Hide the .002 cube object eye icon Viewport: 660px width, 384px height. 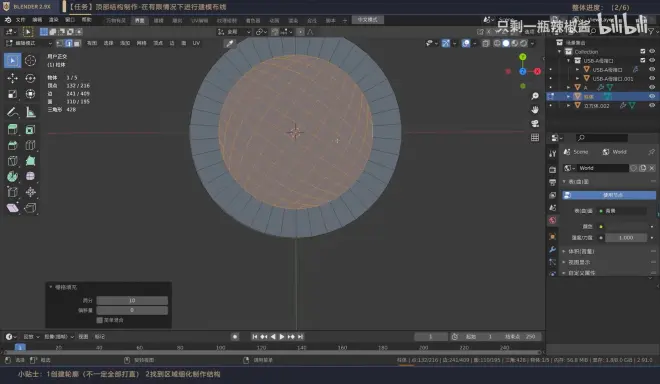click(652, 106)
